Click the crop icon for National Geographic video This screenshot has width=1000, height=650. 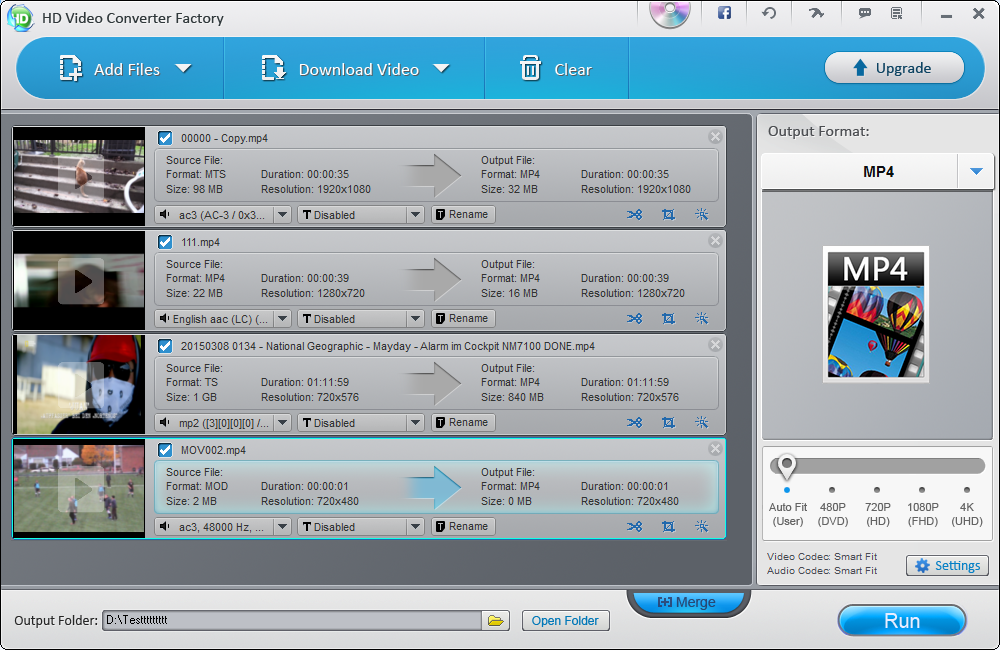668,422
